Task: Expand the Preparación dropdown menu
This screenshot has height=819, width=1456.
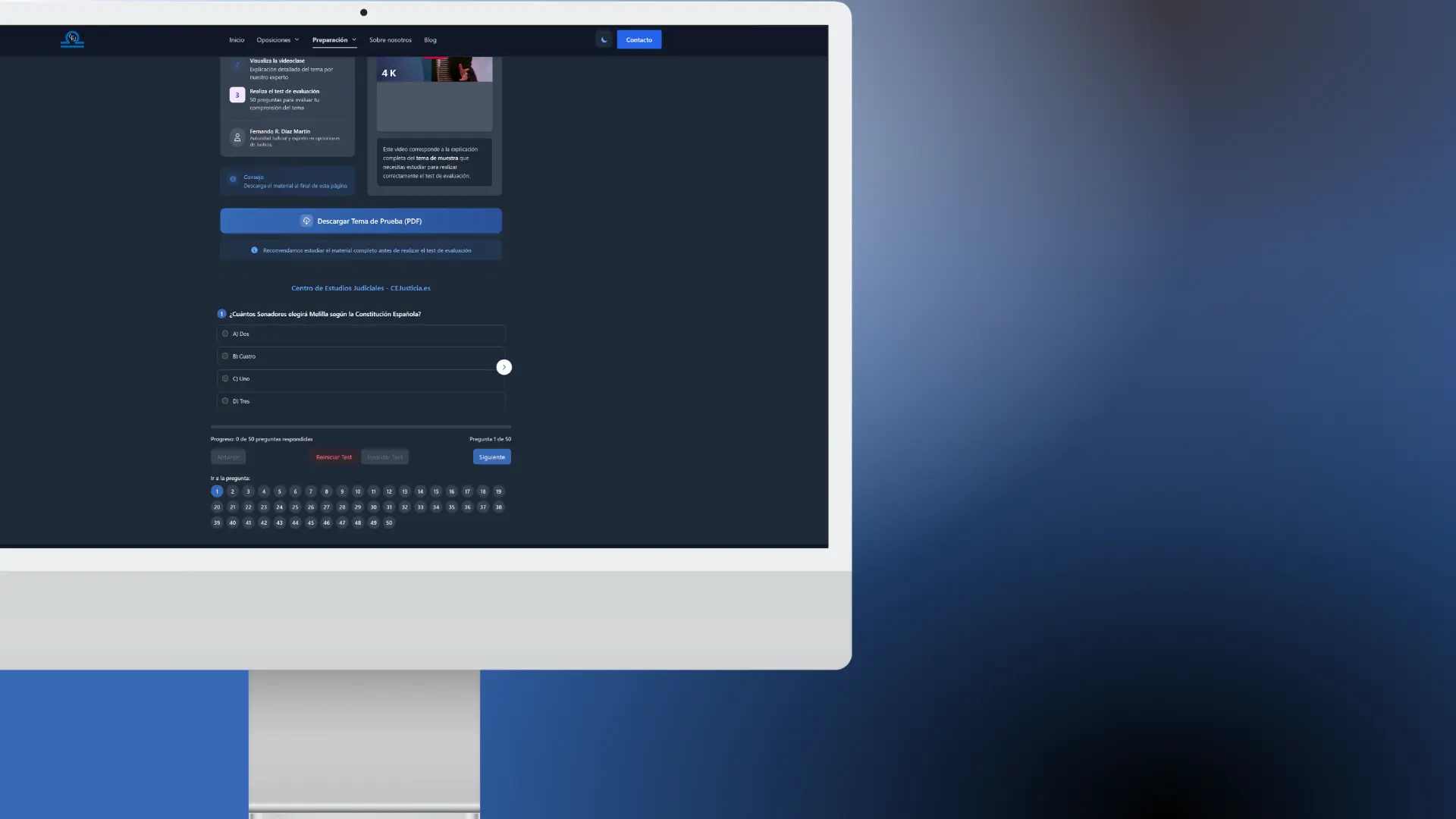Action: pos(334,39)
